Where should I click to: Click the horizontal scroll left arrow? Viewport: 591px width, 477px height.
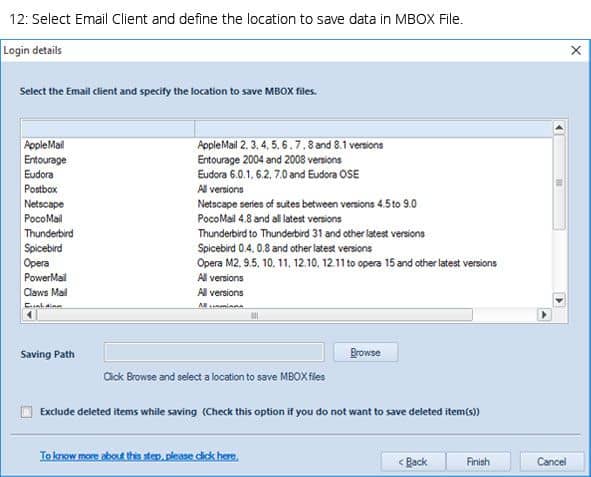pyautogui.click(x=29, y=315)
